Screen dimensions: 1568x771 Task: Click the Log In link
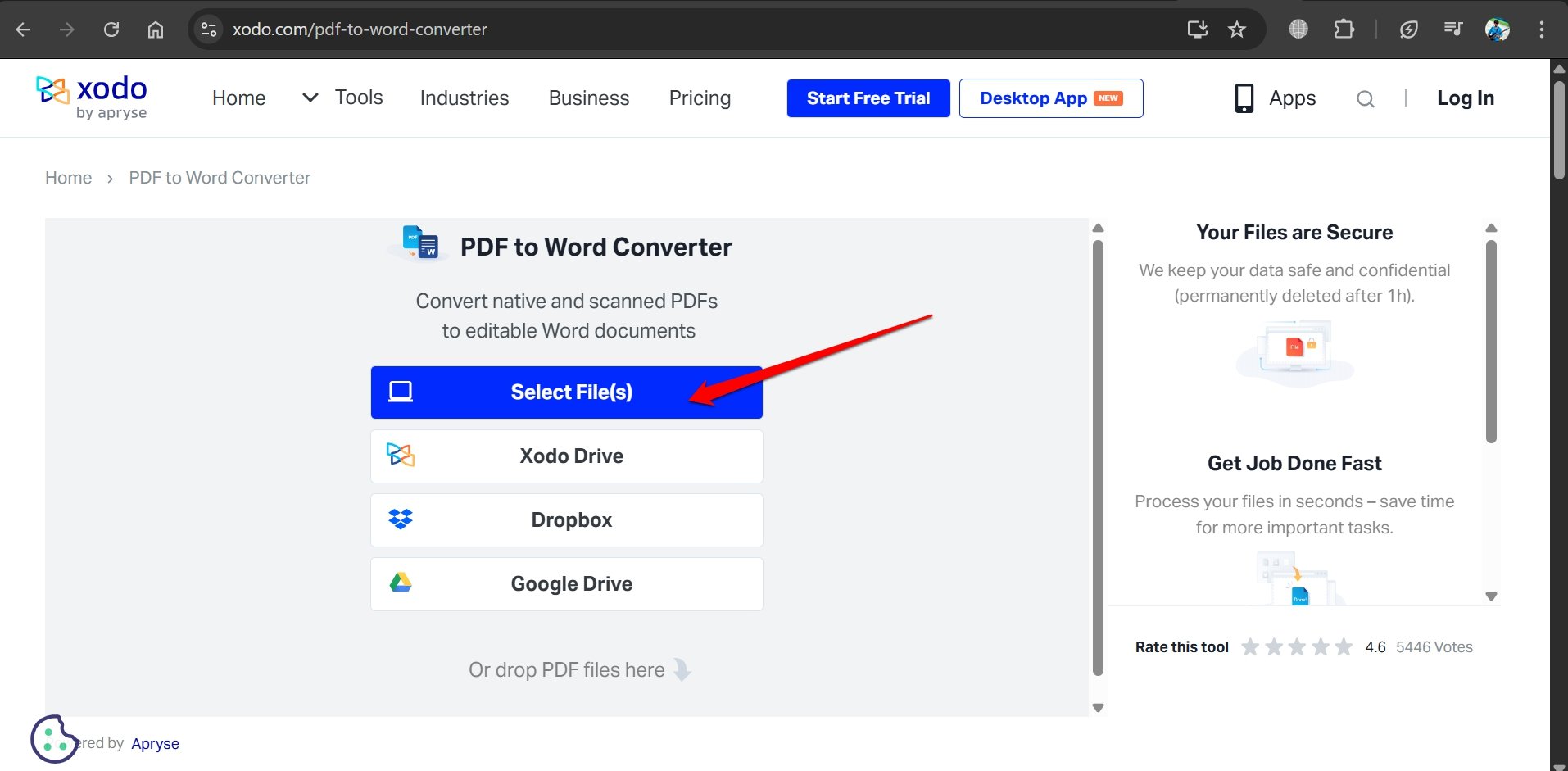point(1466,98)
